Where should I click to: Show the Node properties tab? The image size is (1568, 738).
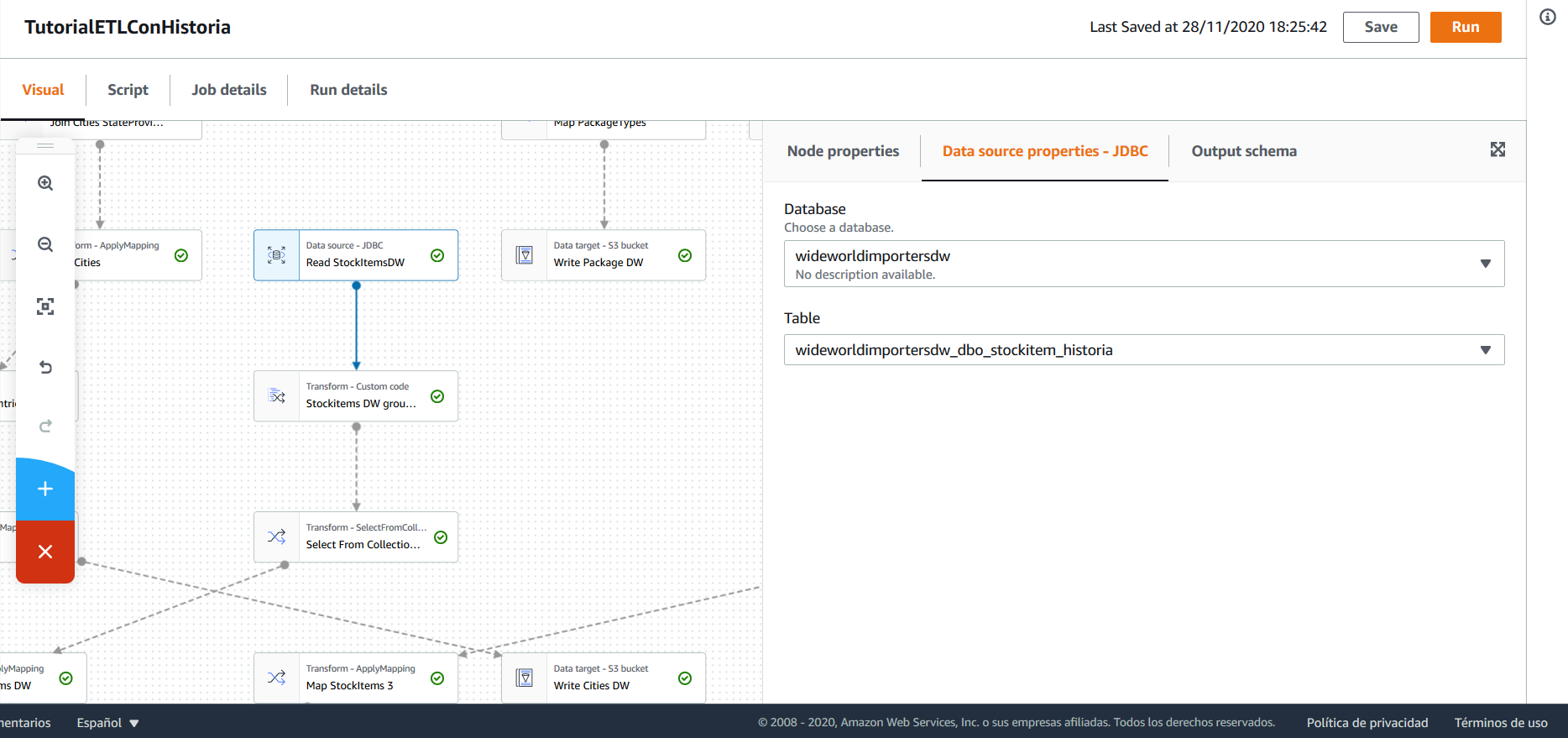[843, 151]
